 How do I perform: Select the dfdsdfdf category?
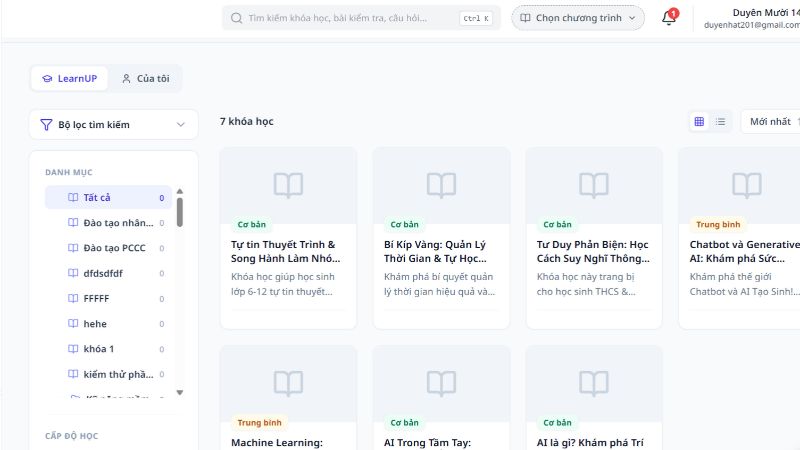click(x=108, y=273)
